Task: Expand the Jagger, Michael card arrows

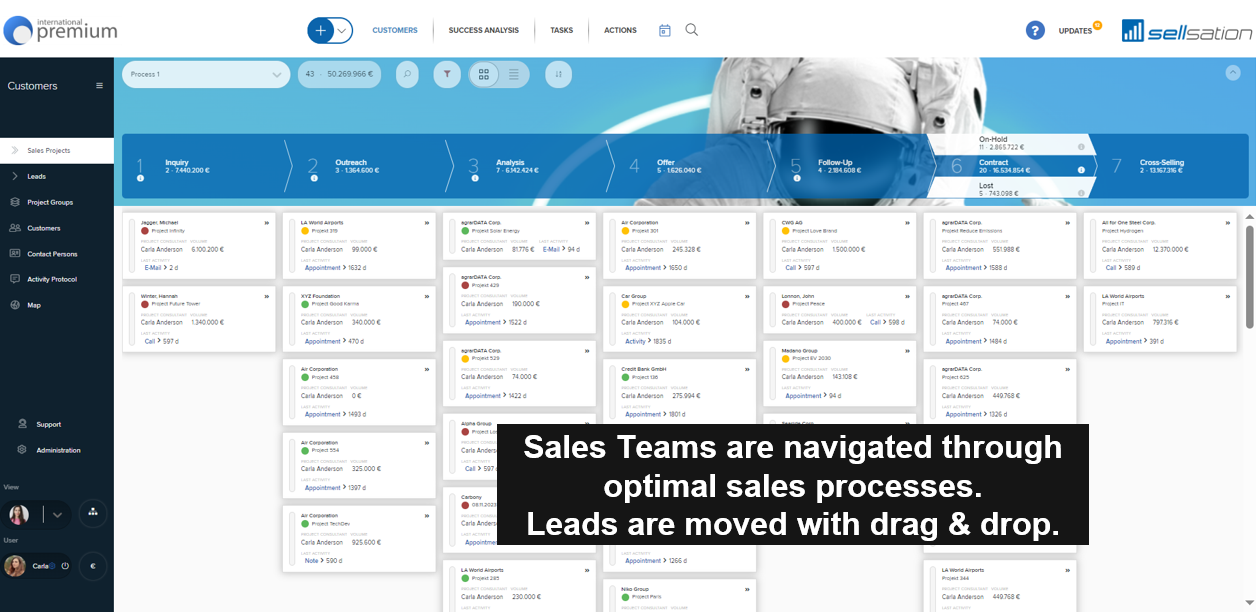Action: coord(267,223)
